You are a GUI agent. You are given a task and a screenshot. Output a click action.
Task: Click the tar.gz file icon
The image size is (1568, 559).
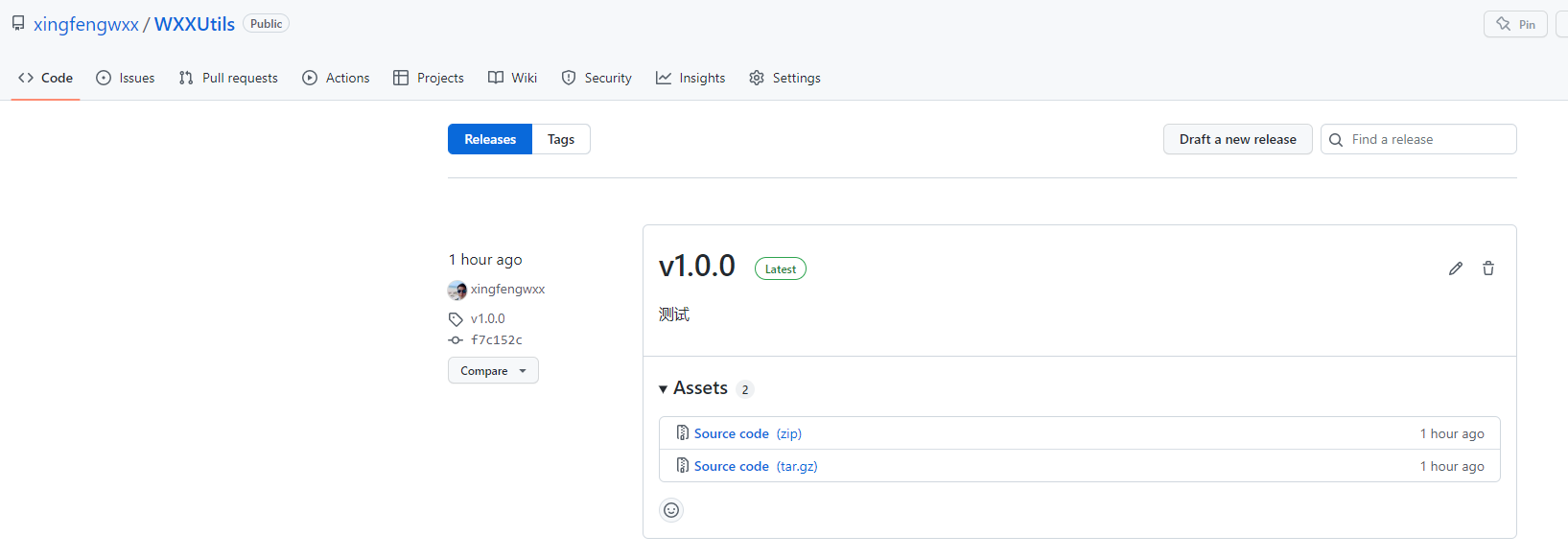coord(683,465)
